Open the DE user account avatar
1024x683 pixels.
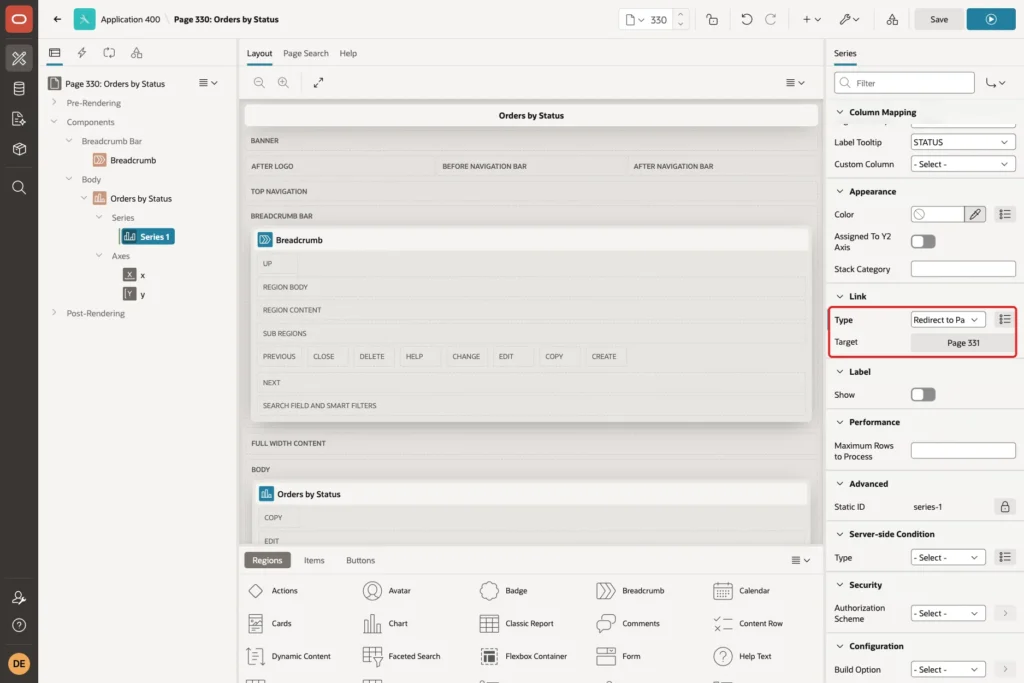[19, 663]
